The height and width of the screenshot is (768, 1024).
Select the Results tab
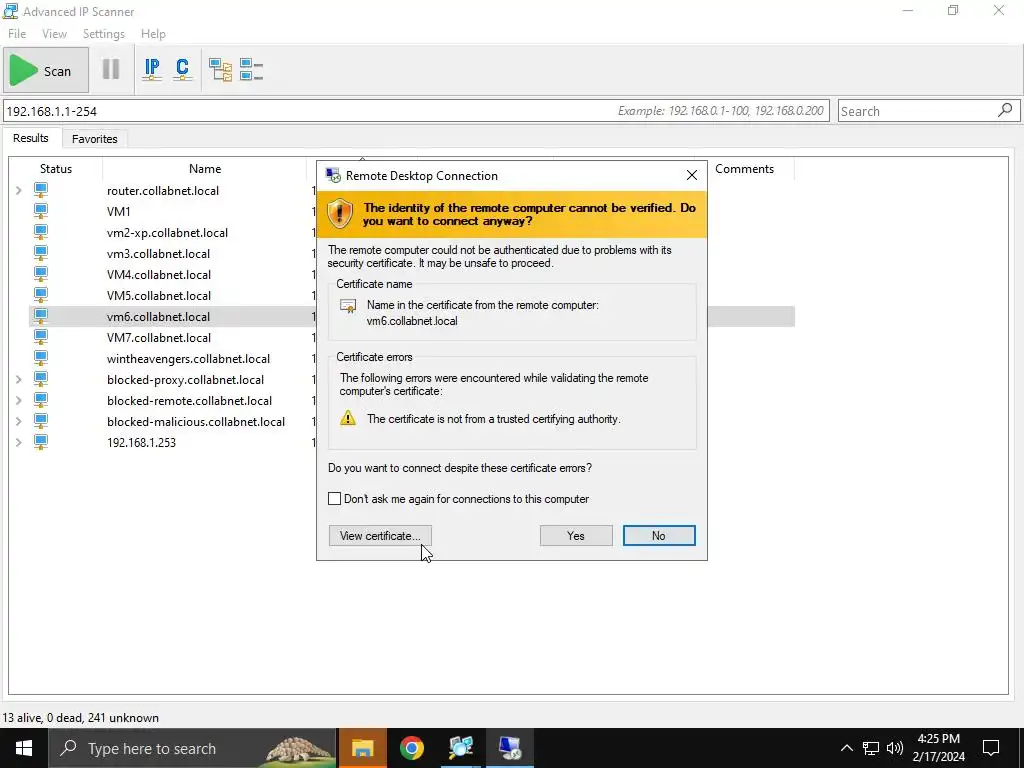(x=31, y=138)
